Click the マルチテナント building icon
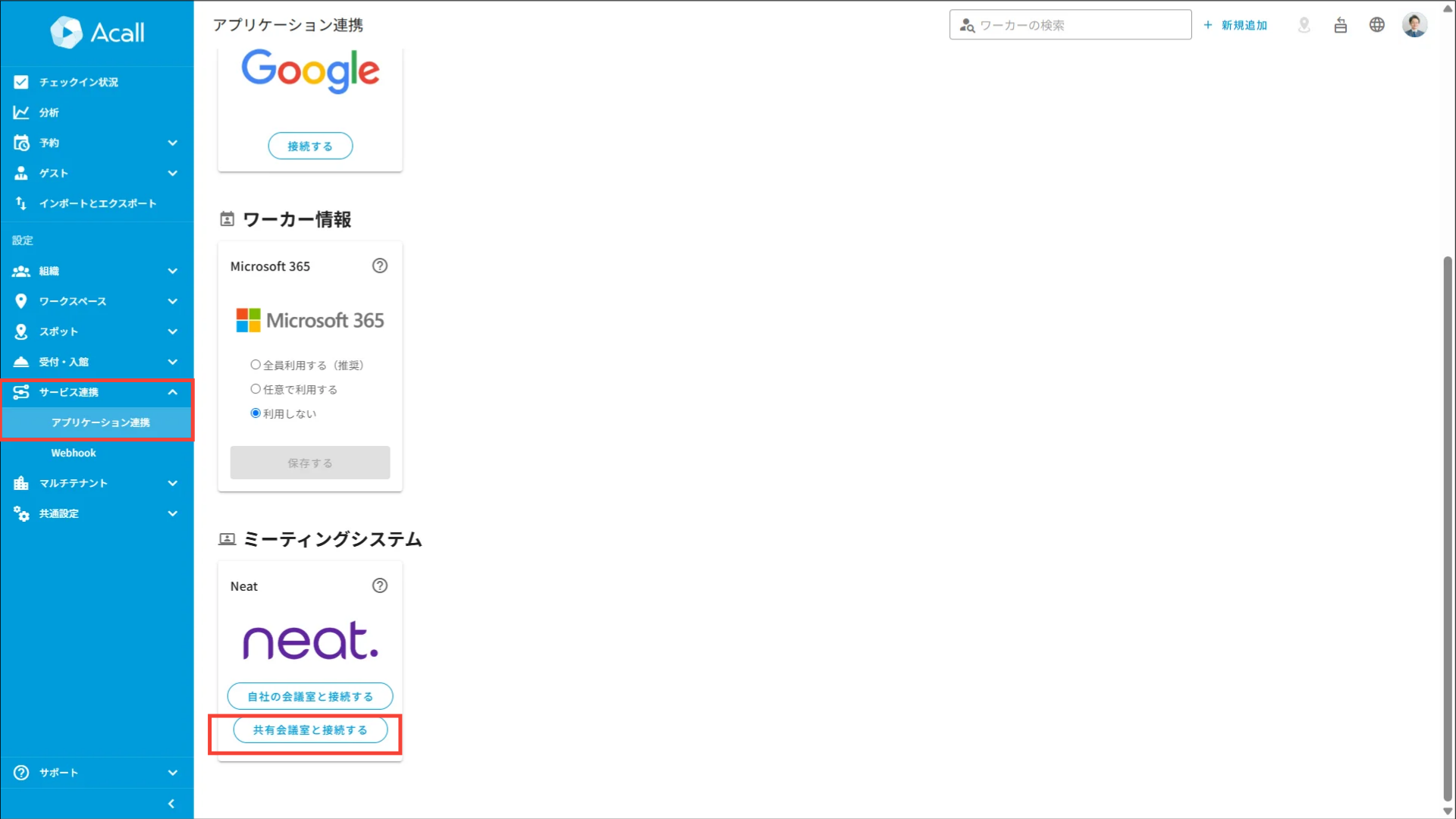1456x819 pixels. (21, 483)
